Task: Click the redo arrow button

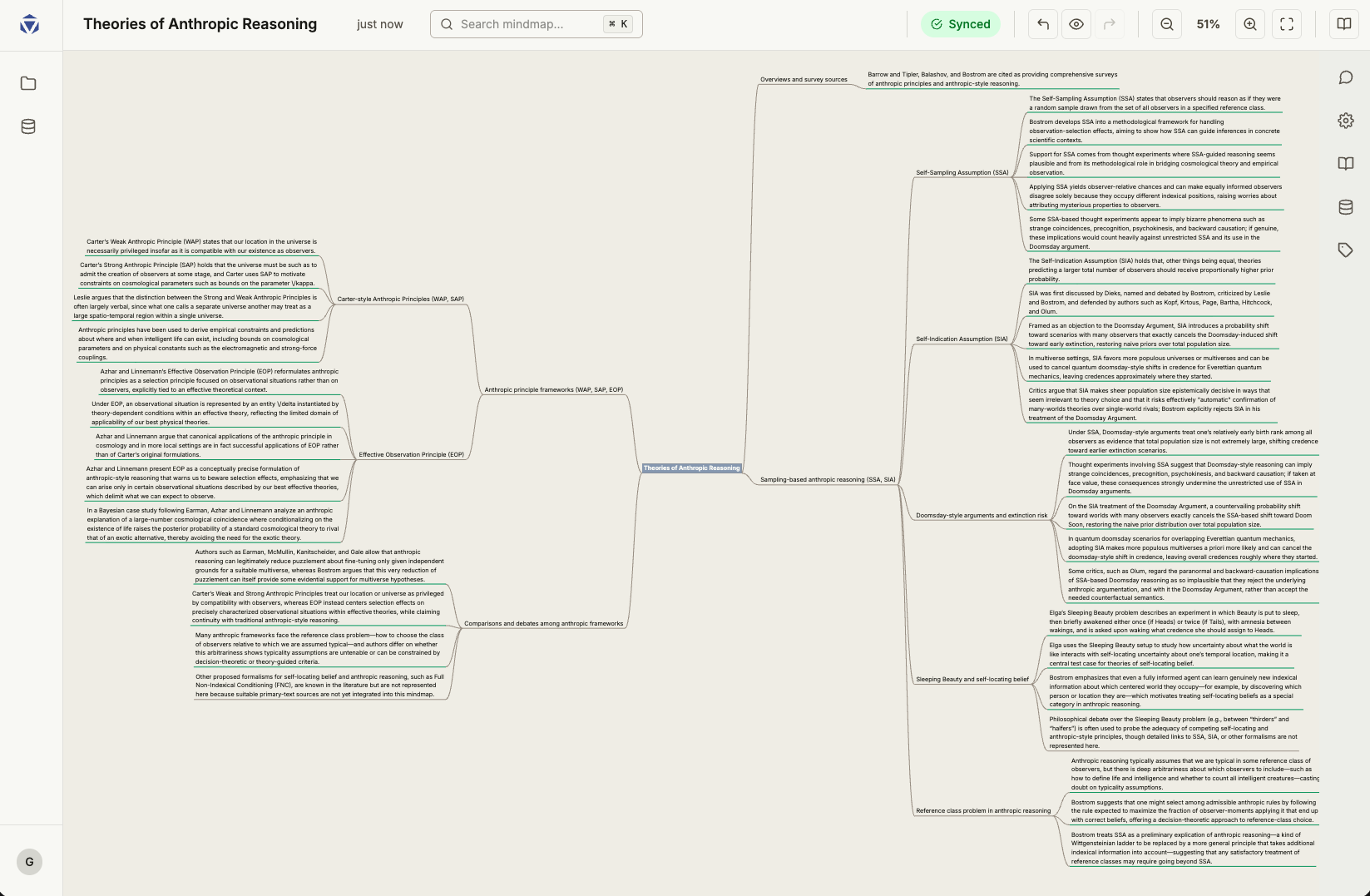Action: pyautogui.click(x=1110, y=24)
